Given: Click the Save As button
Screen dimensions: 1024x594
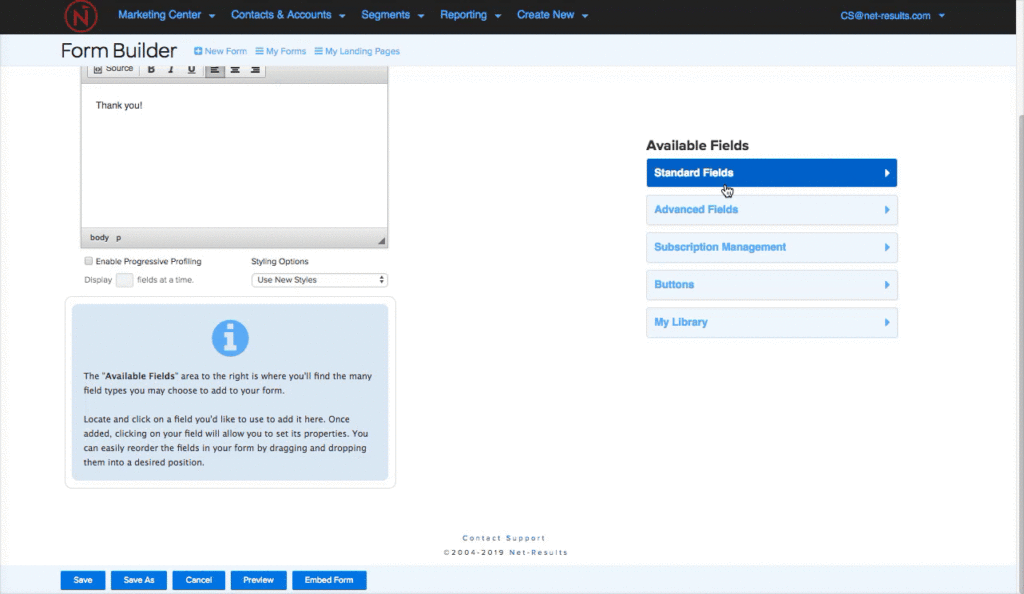Looking at the screenshot, I should pos(138,580).
